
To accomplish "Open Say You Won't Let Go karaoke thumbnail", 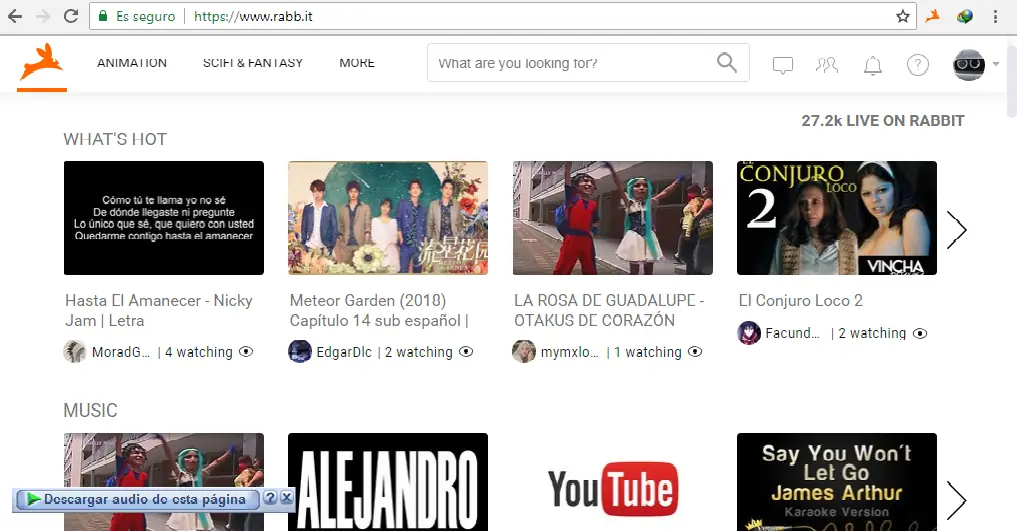I will (837, 482).
